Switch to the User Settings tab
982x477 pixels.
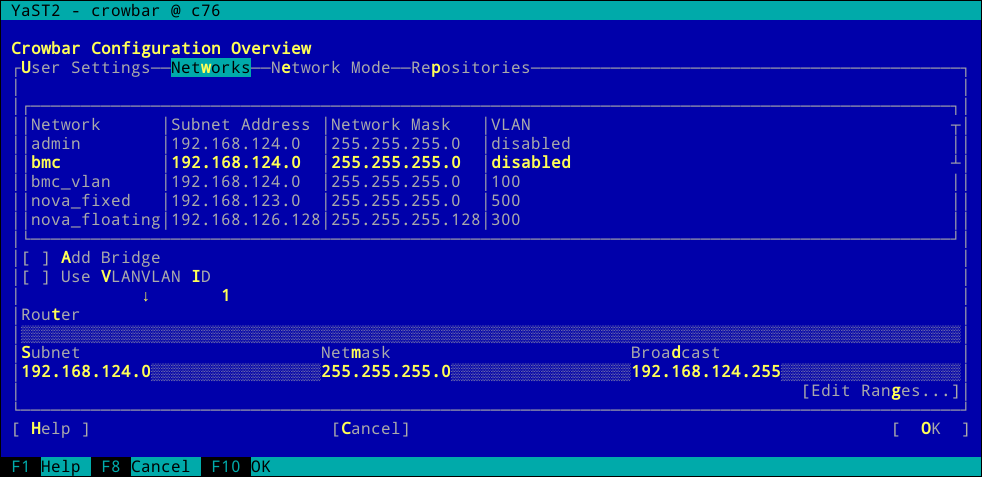click(85, 68)
